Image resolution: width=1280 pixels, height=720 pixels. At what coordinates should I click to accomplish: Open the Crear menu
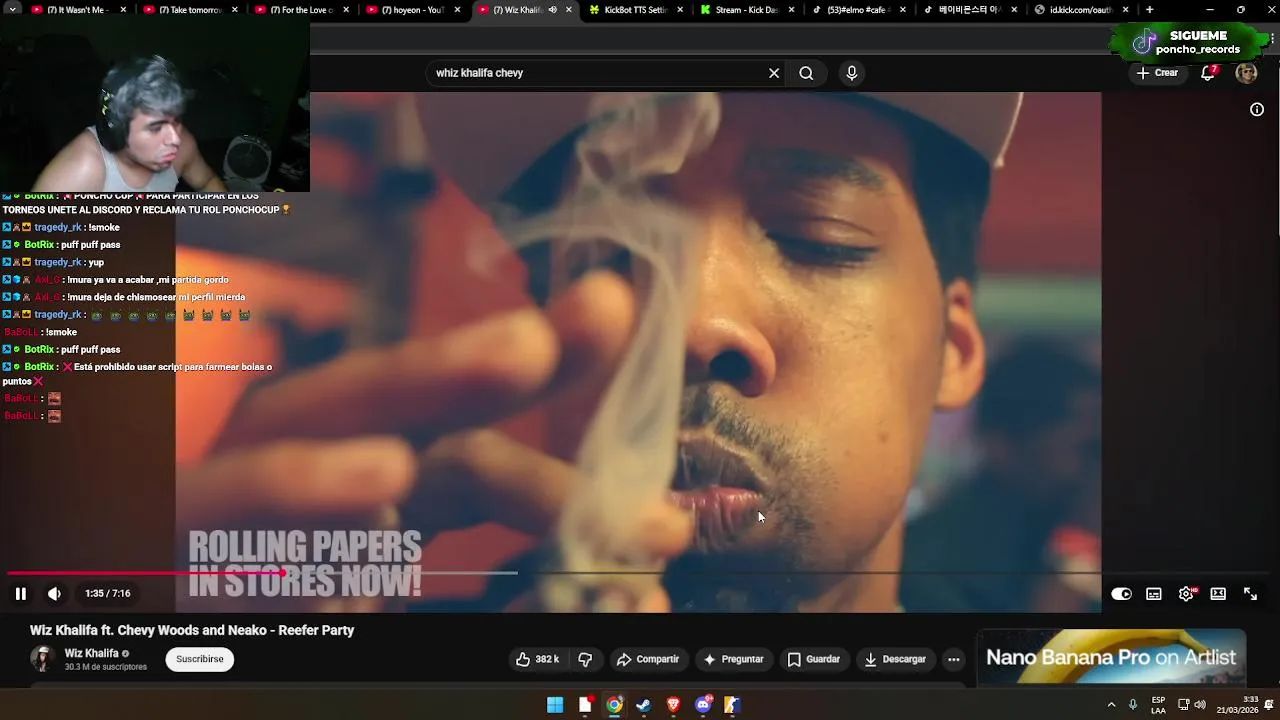point(1157,73)
